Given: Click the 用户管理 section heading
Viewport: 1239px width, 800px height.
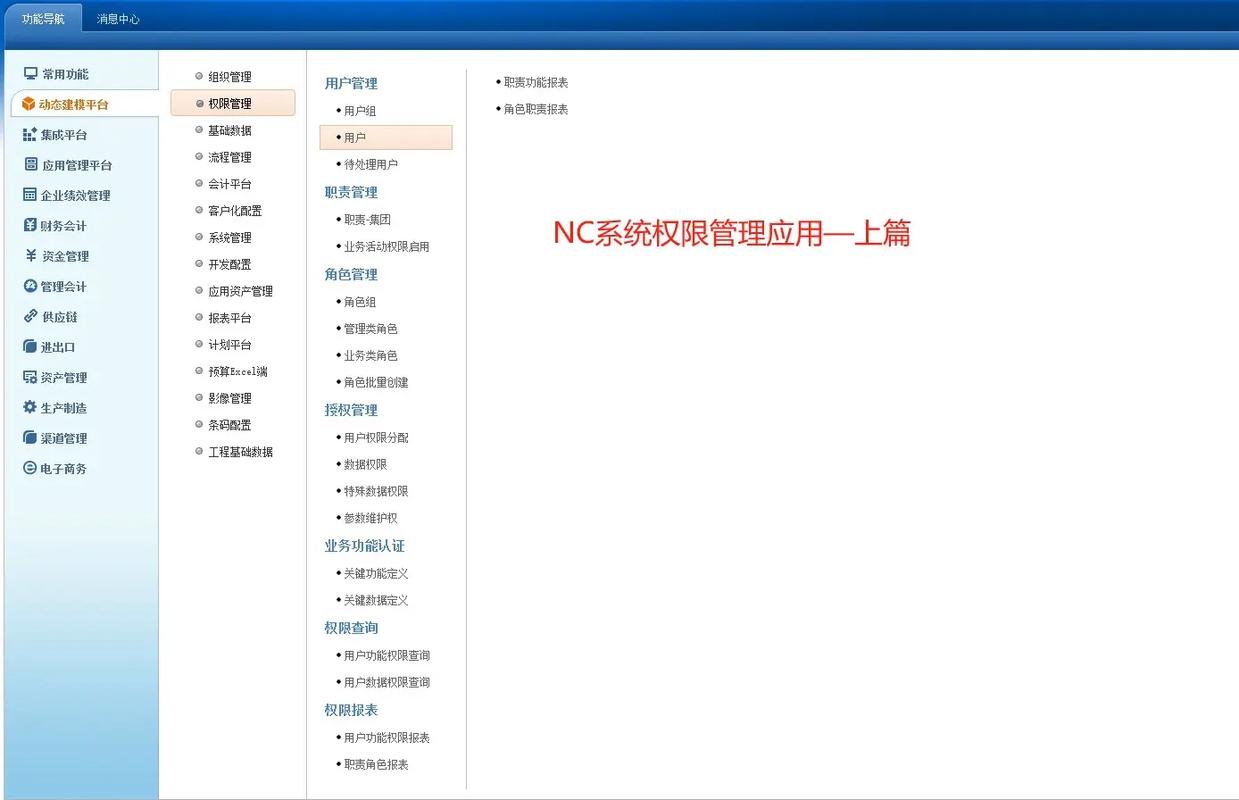Looking at the screenshot, I should pos(351,83).
